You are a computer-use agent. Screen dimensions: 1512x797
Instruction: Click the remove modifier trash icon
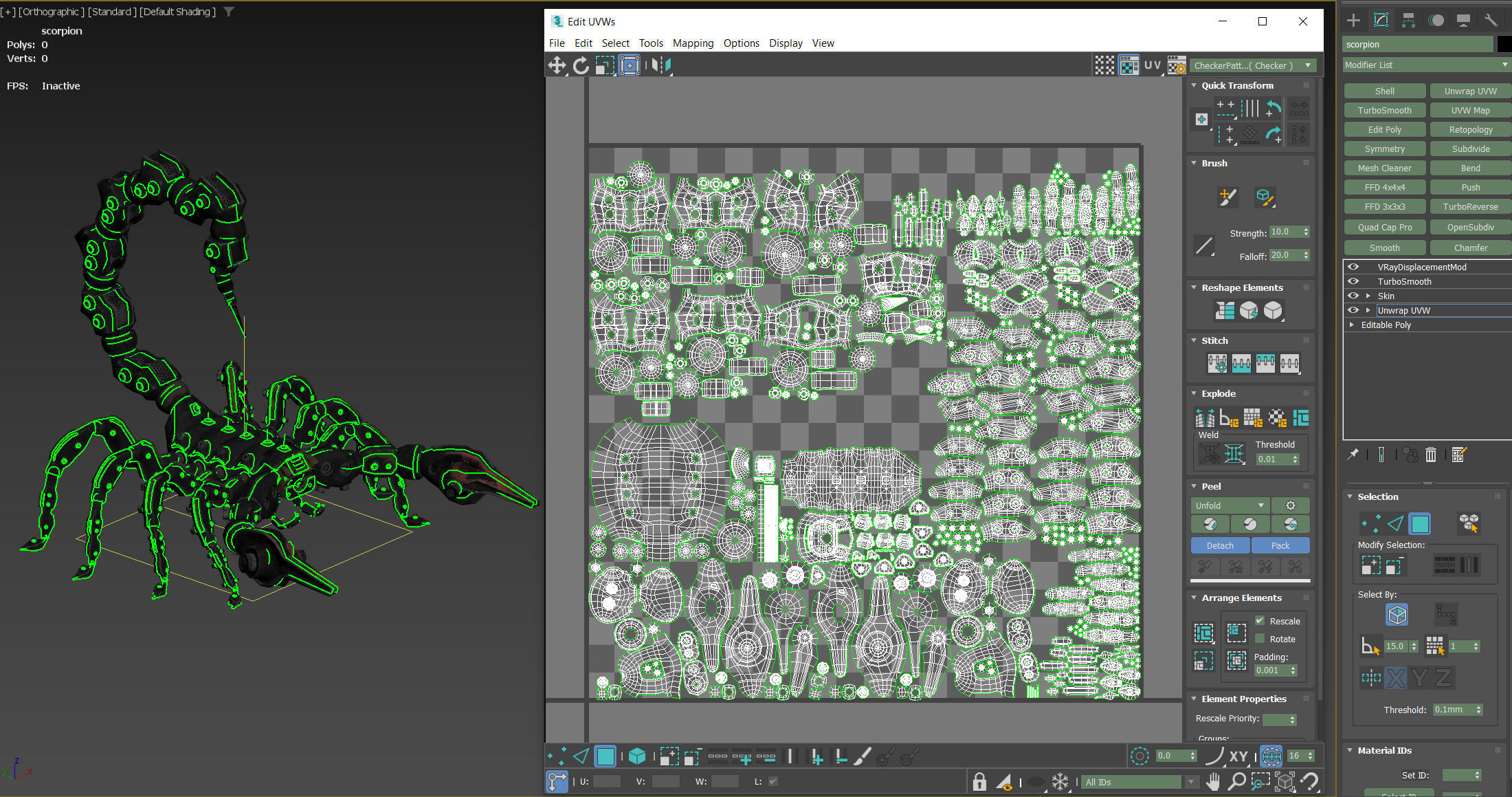click(1431, 455)
